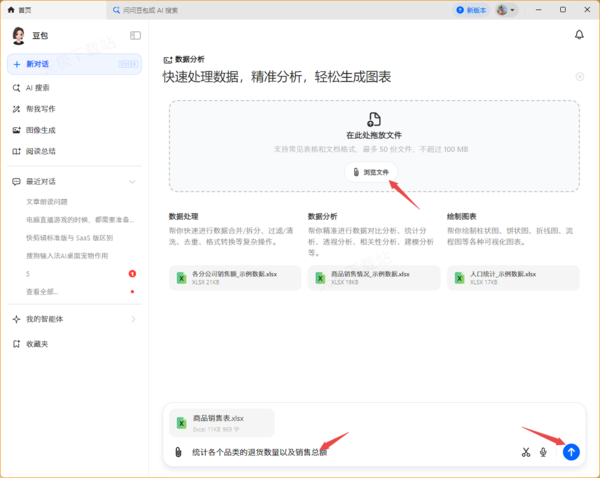Click the 图像生成 picture icon in sidebar
This screenshot has height=478, width=600.
click(x=16, y=130)
